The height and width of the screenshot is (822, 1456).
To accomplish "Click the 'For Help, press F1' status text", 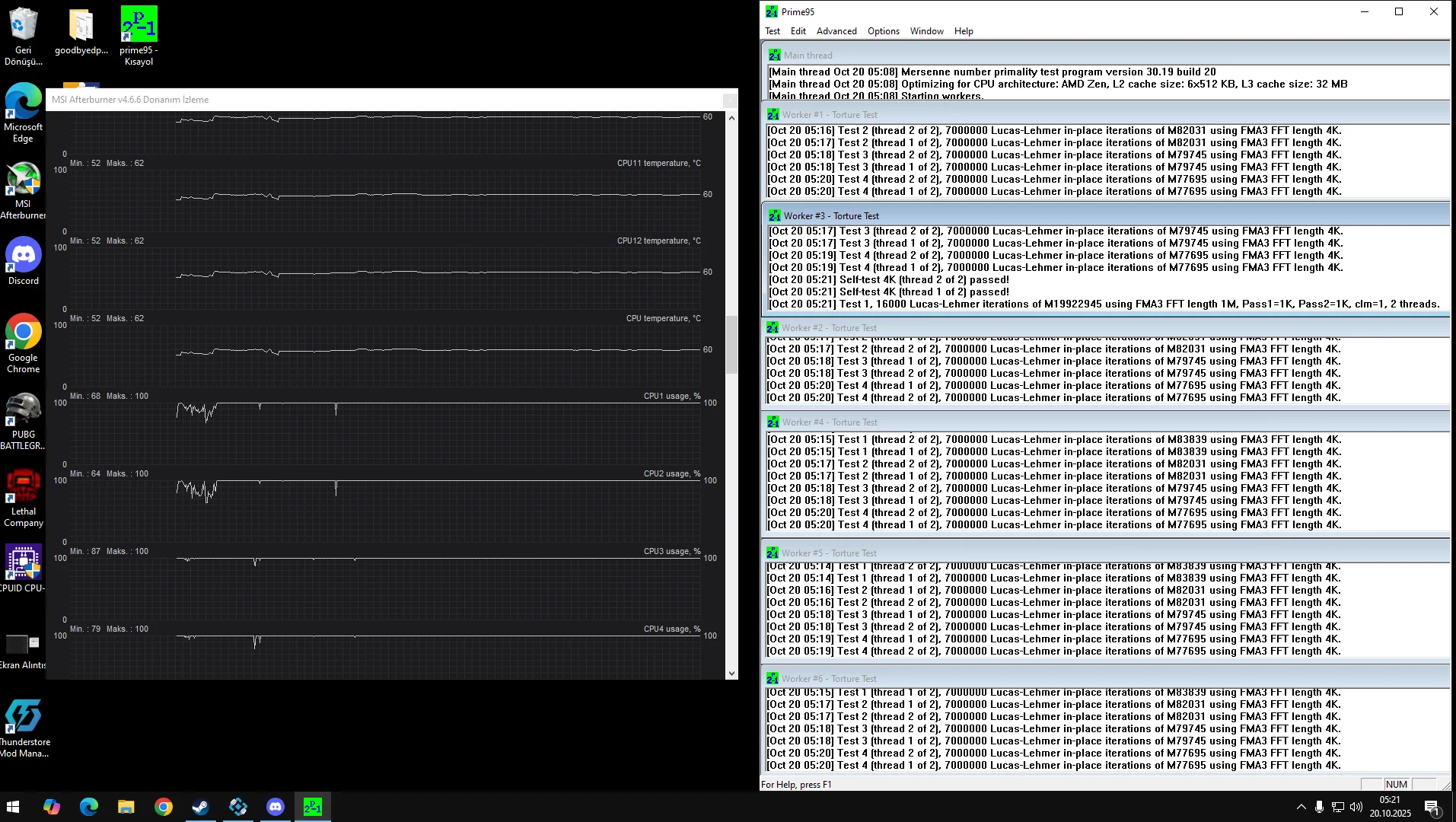I will (796, 785).
